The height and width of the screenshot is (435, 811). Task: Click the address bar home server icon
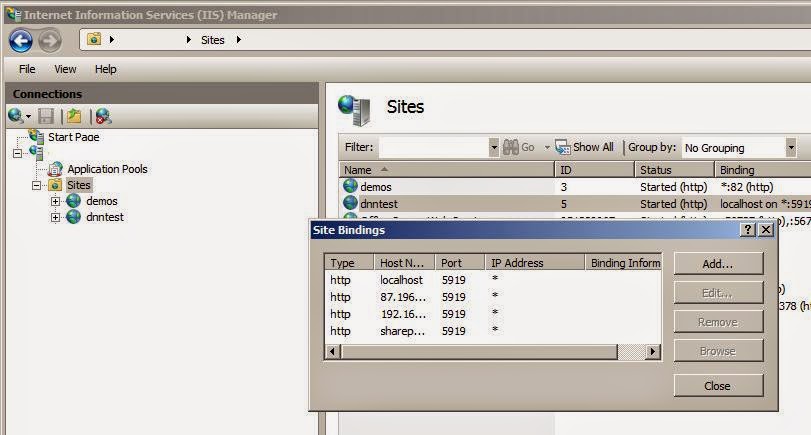pyautogui.click(x=94, y=39)
